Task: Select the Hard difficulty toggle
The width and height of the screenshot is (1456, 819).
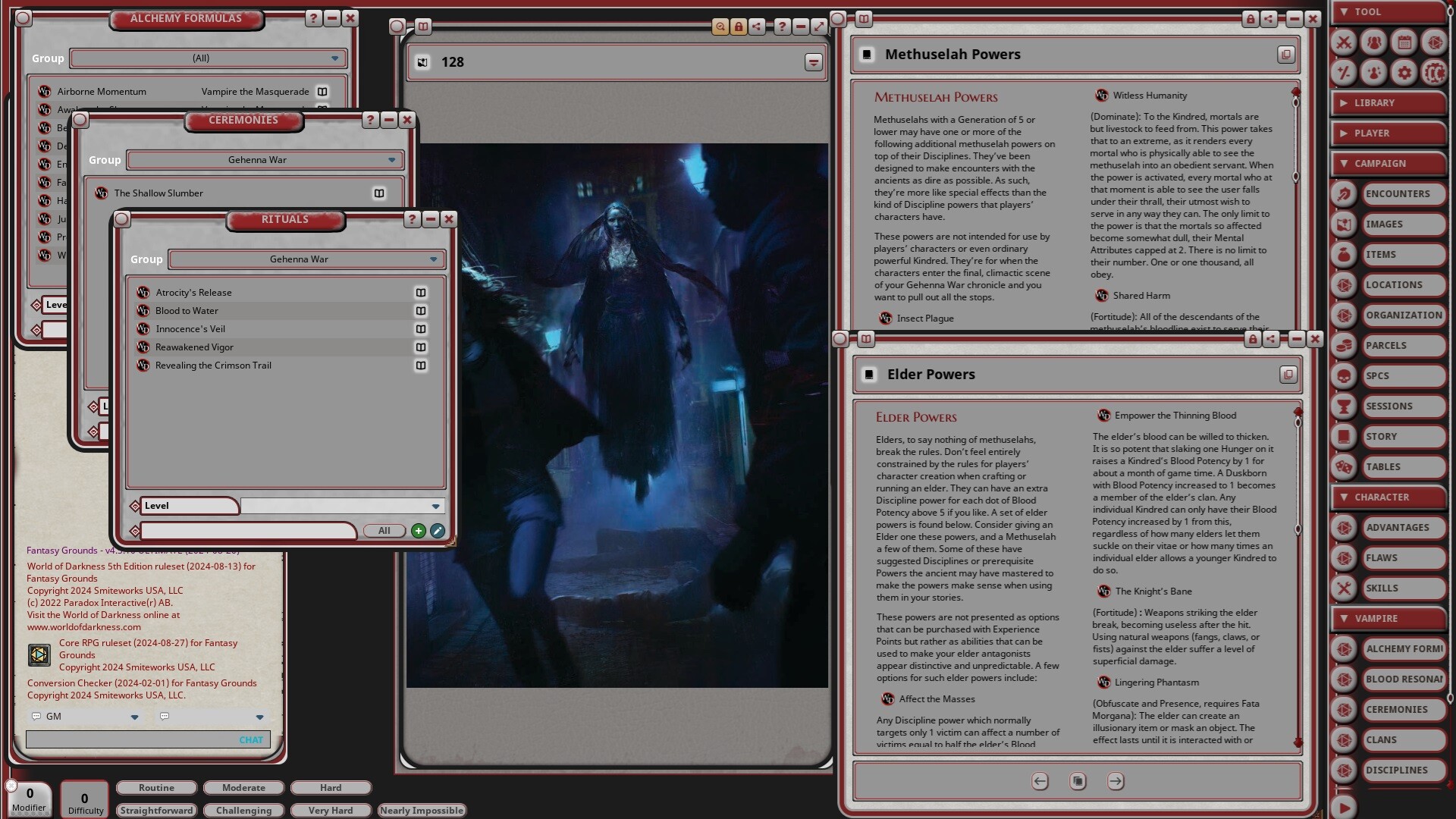Action: pyautogui.click(x=331, y=787)
